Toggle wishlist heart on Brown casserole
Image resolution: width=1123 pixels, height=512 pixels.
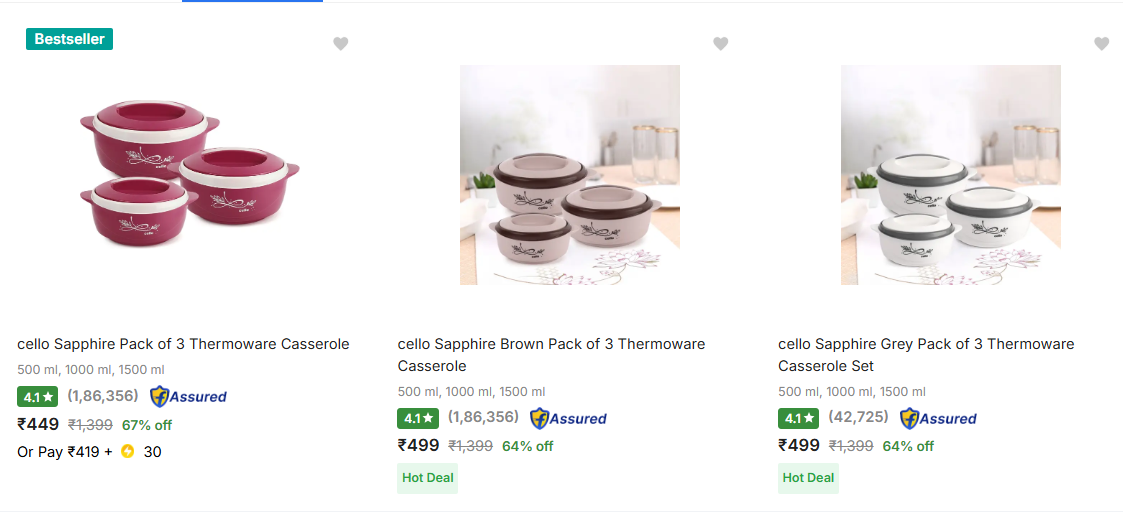click(721, 44)
